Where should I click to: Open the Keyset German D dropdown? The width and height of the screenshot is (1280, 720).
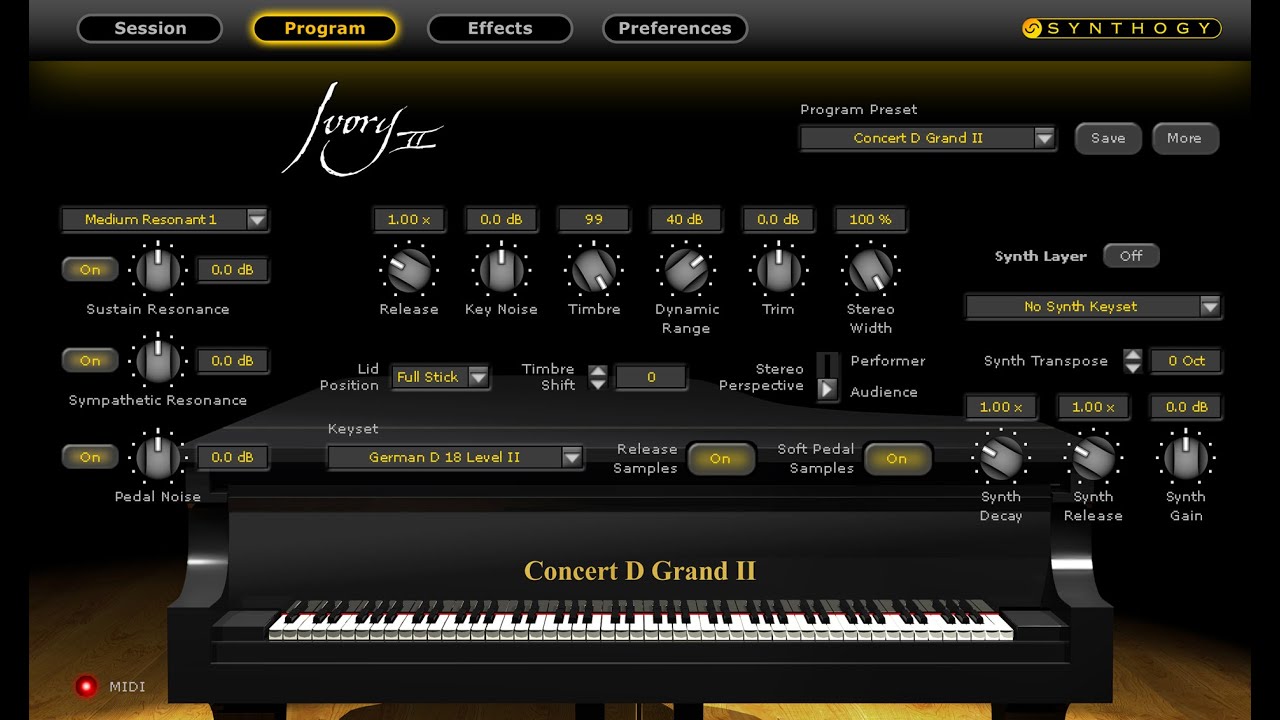pos(455,457)
